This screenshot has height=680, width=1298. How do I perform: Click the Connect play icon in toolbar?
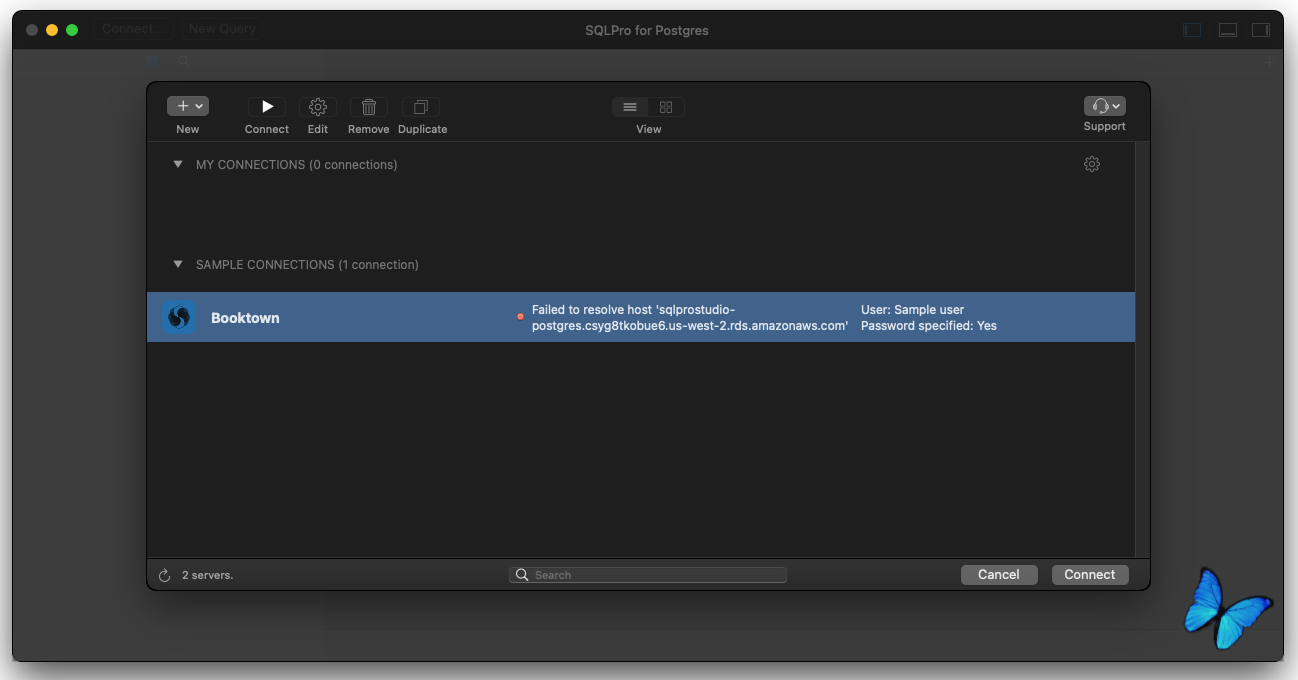click(267, 107)
